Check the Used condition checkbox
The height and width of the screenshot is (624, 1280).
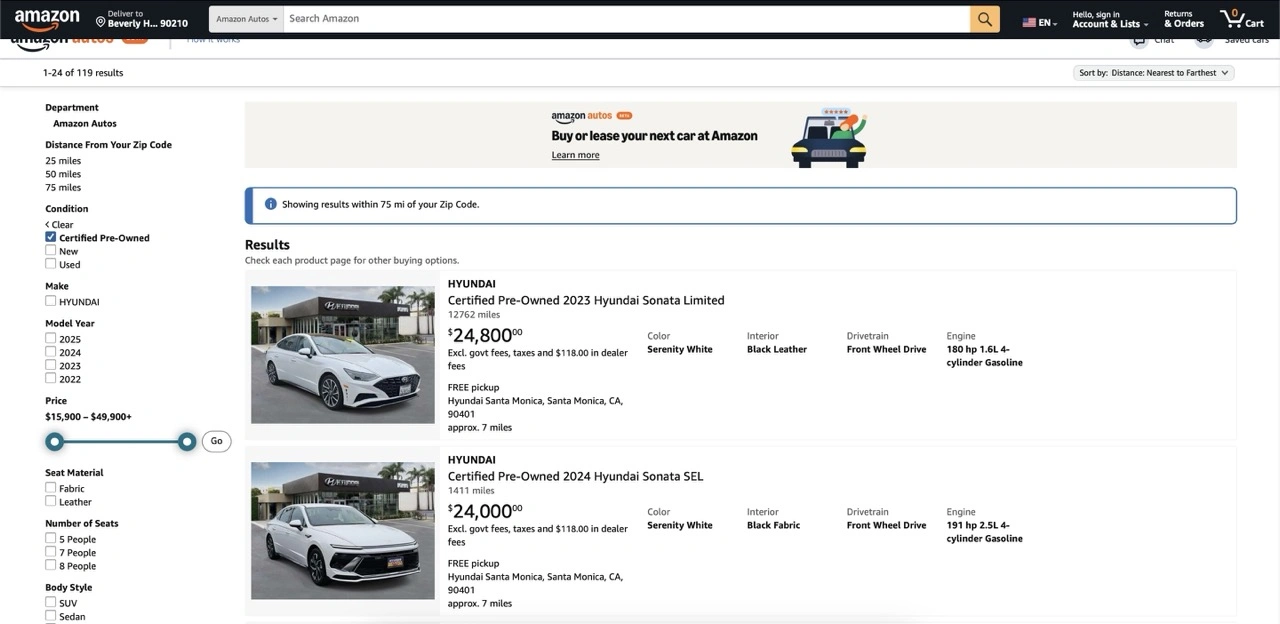(x=50, y=263)
